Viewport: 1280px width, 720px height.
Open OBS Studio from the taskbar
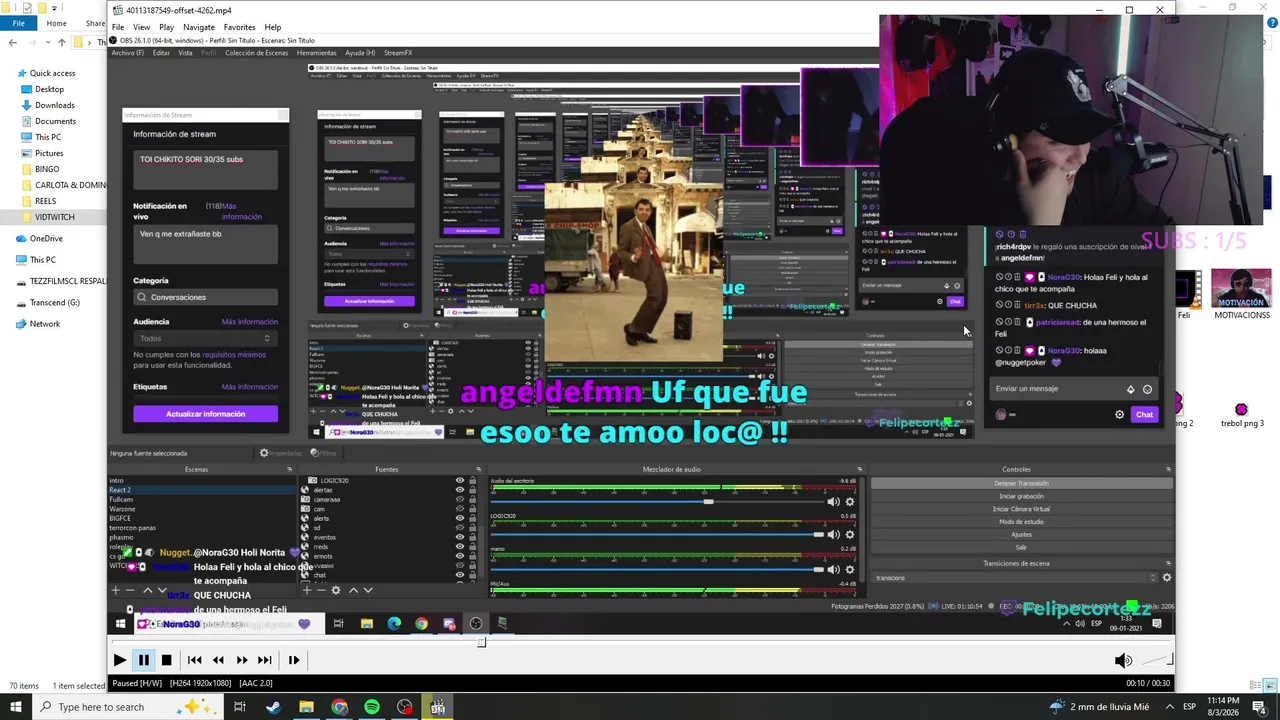(x=405, y=707)
